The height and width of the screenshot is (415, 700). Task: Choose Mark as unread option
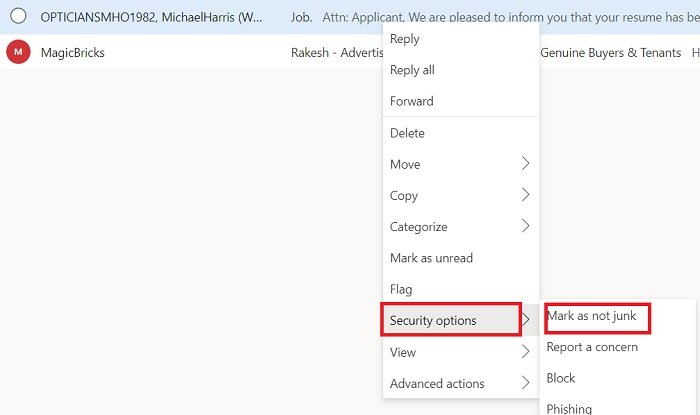(431, 258)
